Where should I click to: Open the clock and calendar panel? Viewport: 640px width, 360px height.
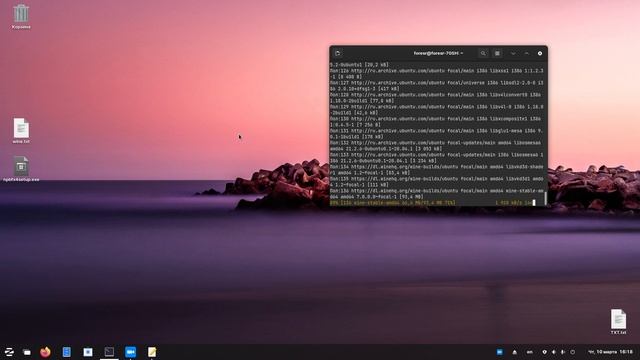pyautogui.click(x=610, y=352)
